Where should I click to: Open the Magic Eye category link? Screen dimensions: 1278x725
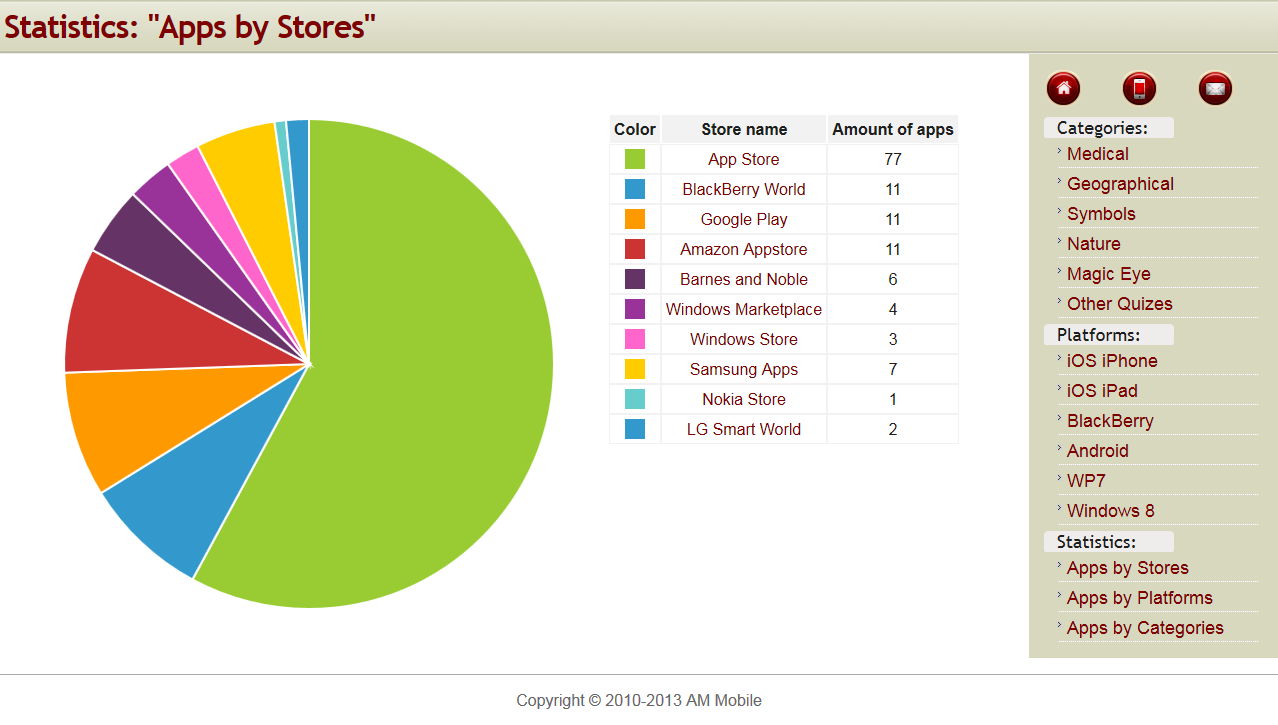pos(1108,274)
